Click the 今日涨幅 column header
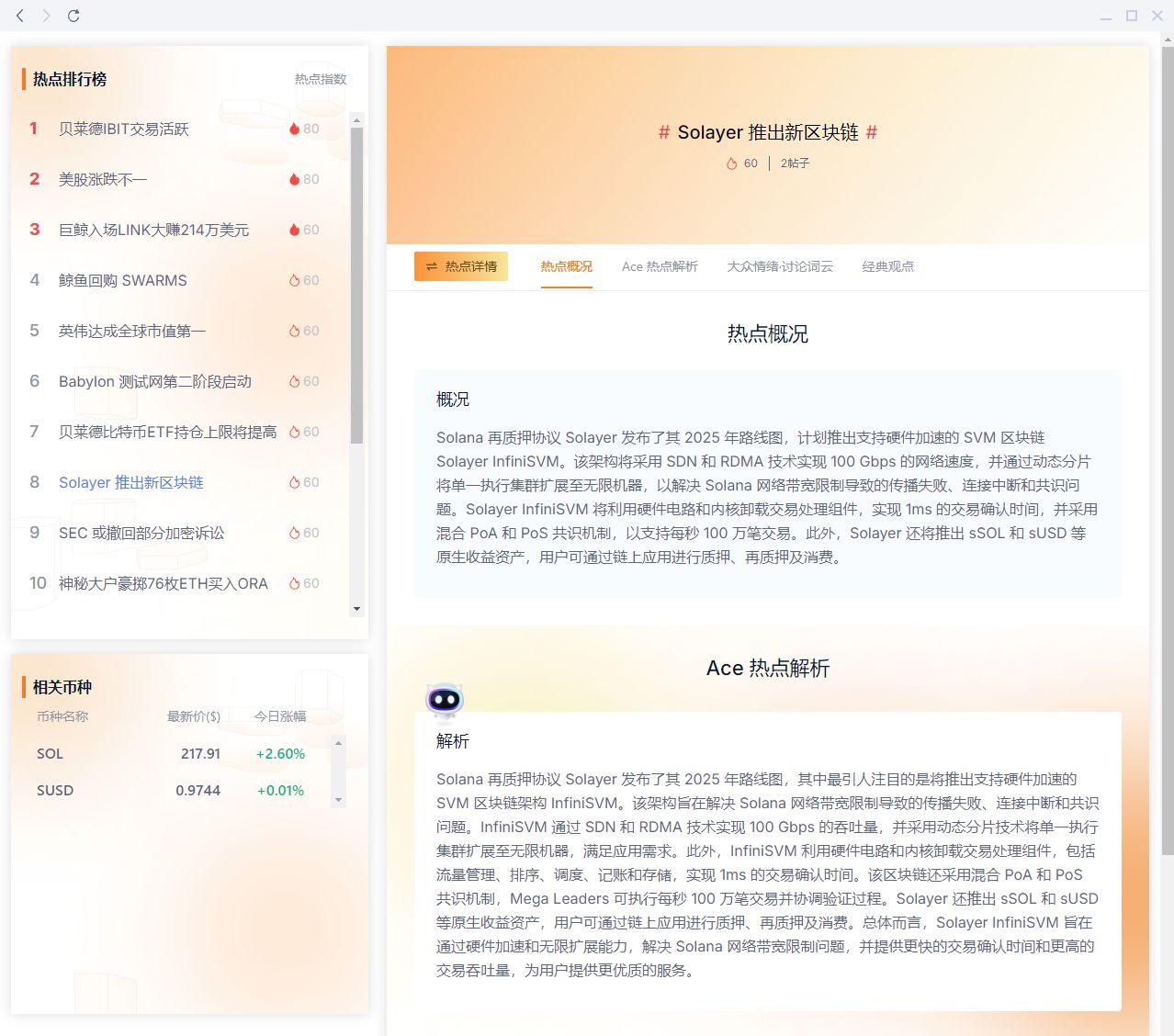1174x1036 pixels. [x=280, y=716]
